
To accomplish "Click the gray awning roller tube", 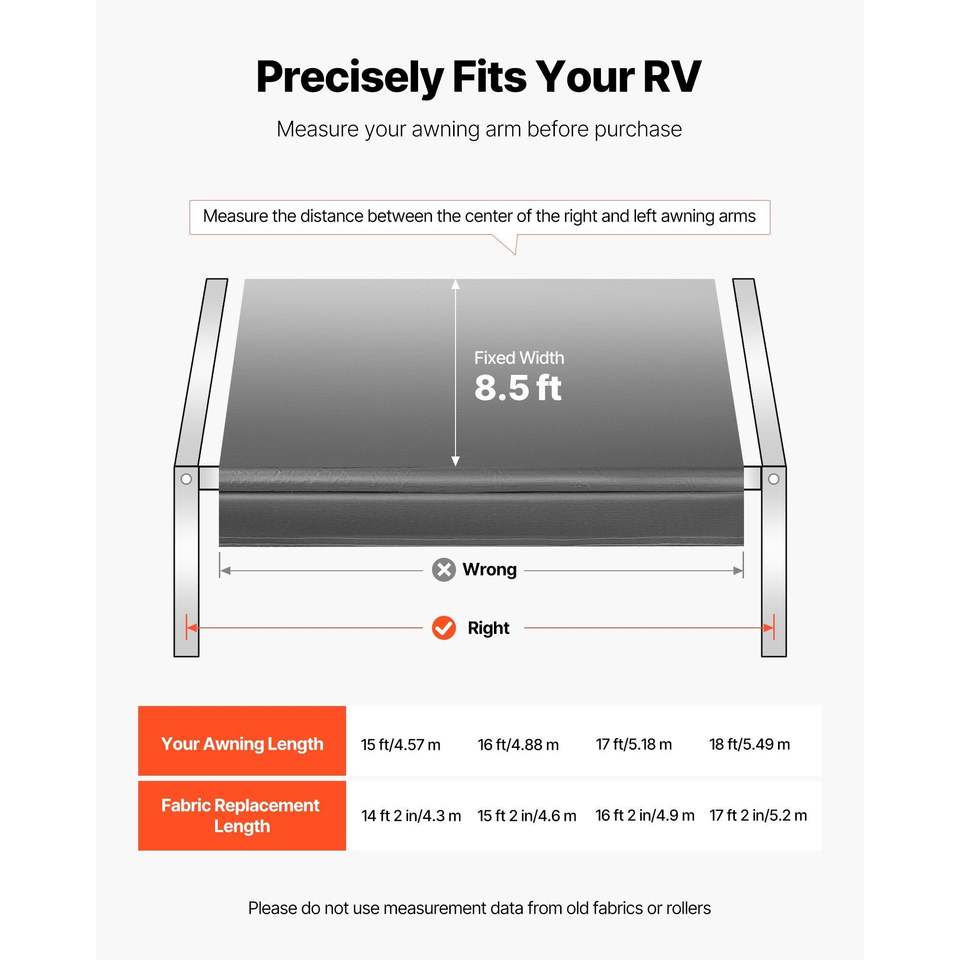I will [480, 480].
